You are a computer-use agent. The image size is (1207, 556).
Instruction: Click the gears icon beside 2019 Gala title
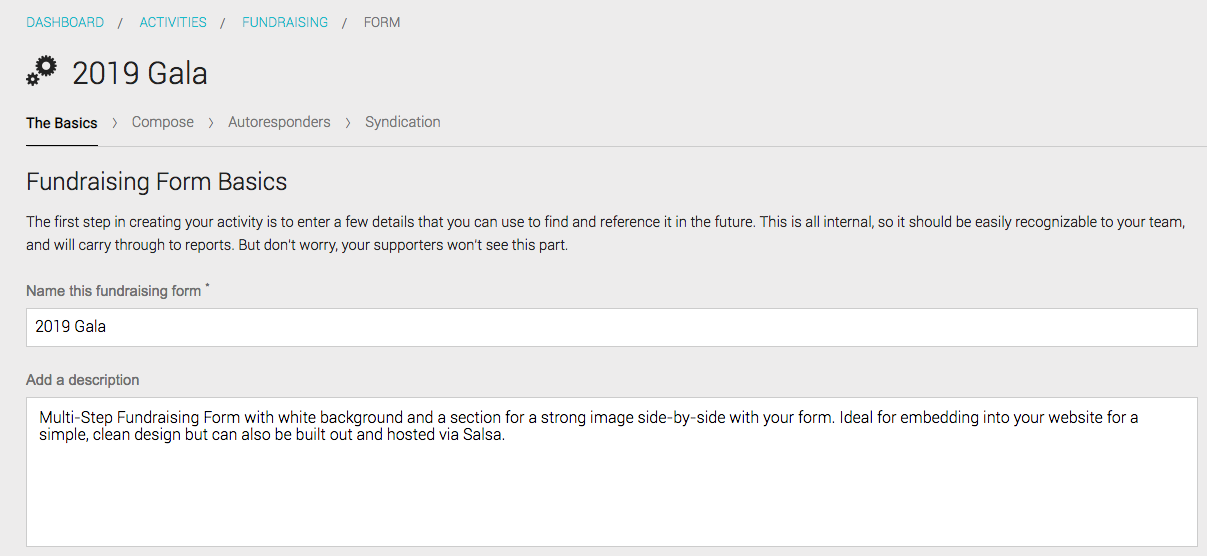pos(42,72)
